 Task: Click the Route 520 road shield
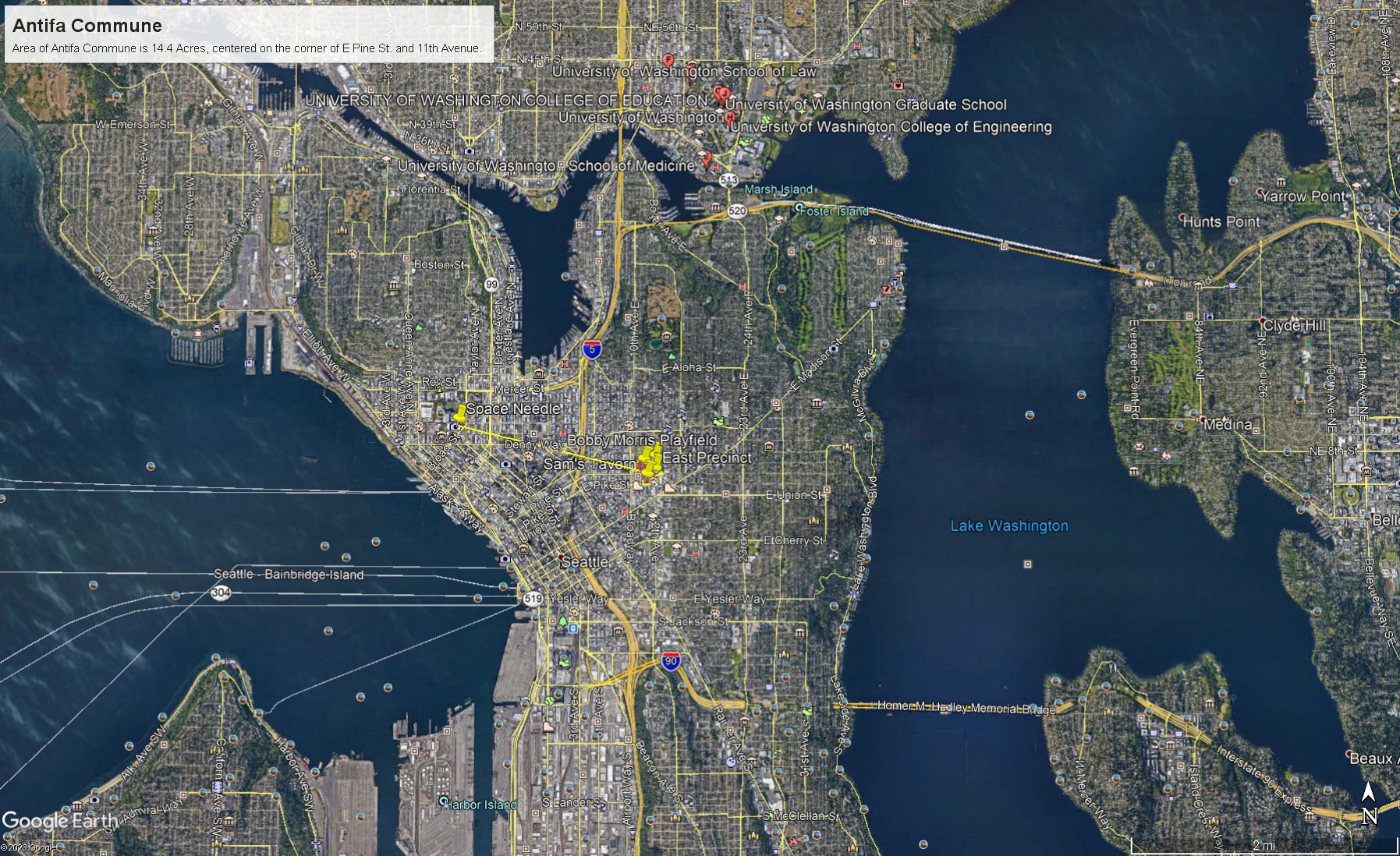point(737,210)
